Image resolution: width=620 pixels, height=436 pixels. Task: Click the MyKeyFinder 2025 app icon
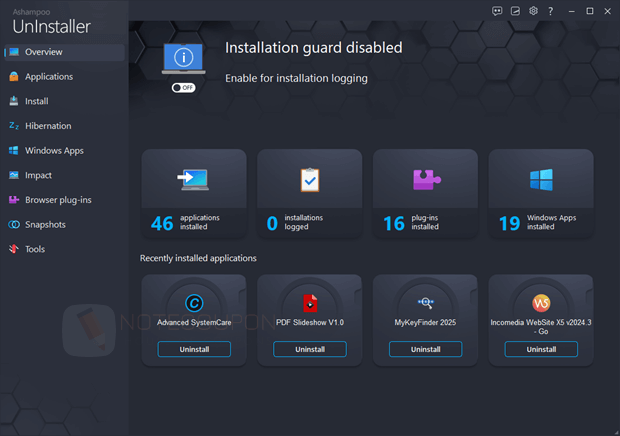pos(426,303)
